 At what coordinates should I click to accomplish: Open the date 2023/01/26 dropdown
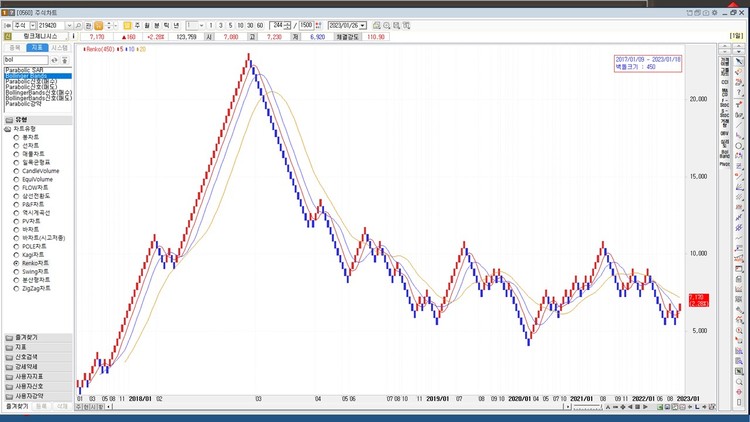[x=363, y=25]
